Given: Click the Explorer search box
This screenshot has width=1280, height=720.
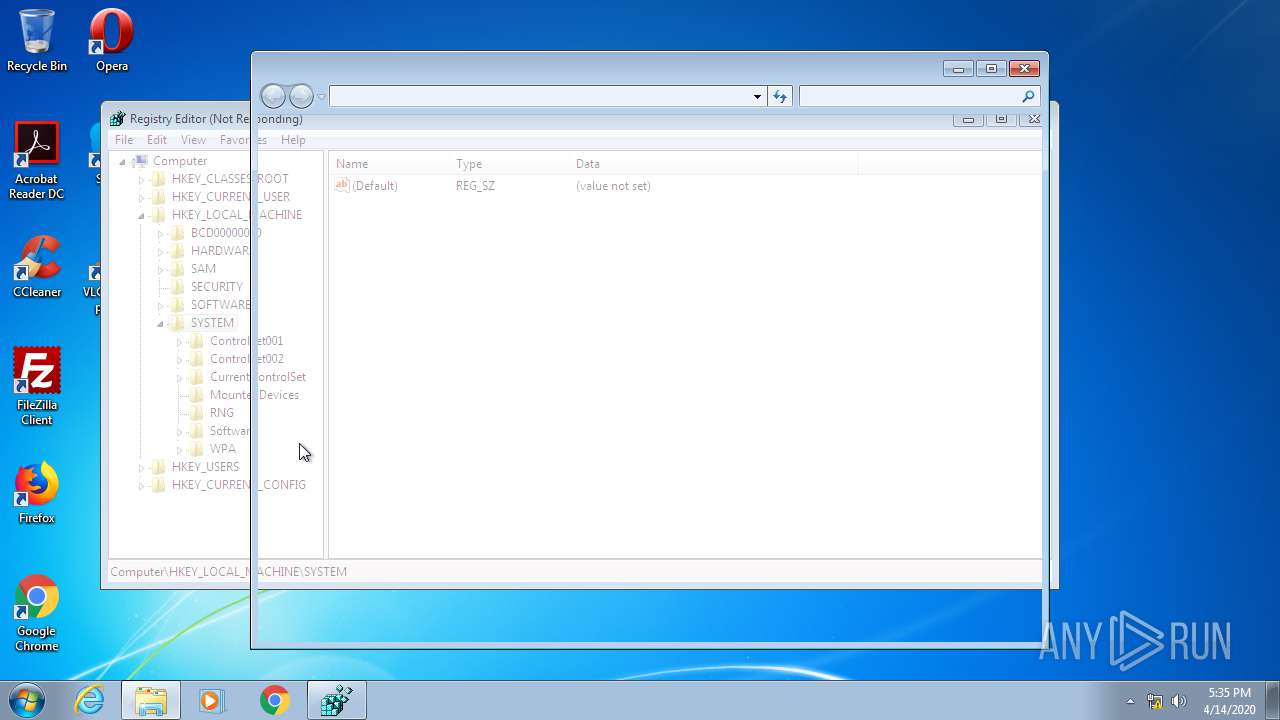Looking at the screenshot, I should point(909,96).
